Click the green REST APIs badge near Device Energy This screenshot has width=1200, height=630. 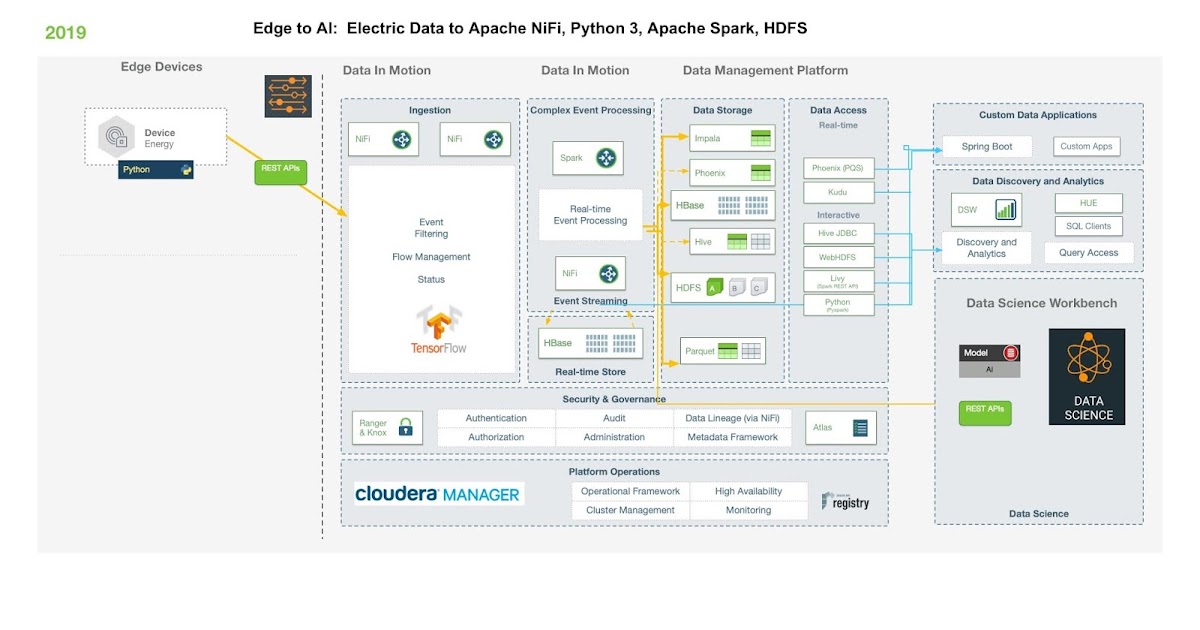click(280, 172)
